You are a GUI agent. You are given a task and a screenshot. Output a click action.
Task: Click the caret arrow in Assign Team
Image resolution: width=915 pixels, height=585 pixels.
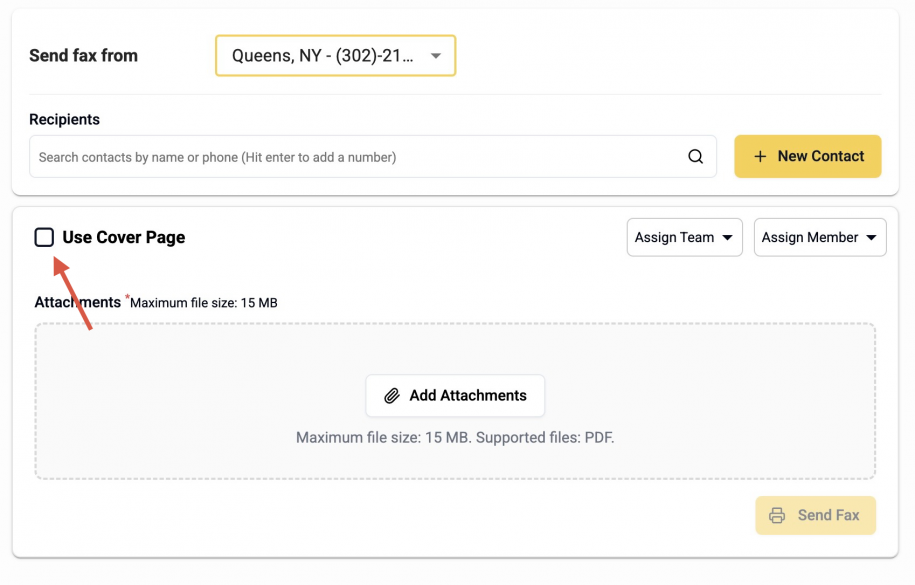coord(727,238)
